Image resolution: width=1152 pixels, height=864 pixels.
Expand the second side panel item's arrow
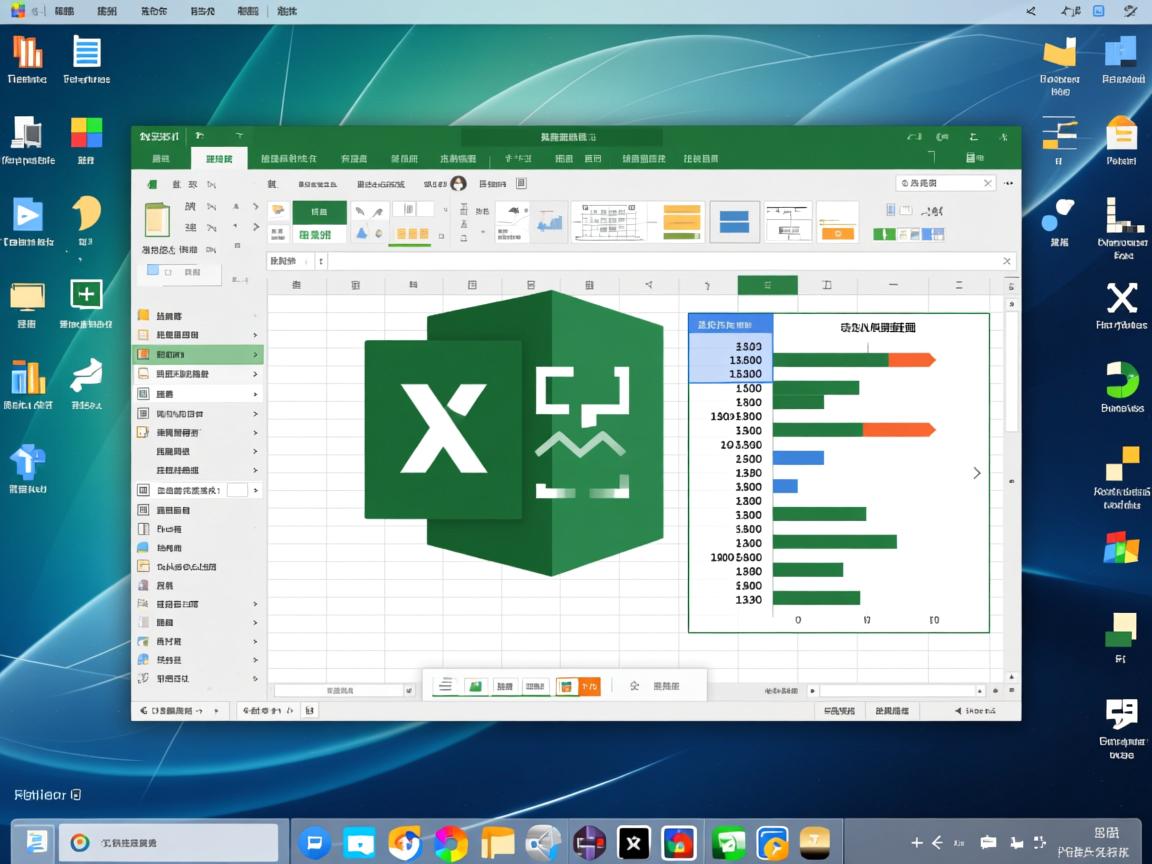pyautogui.click(x=255, y=335)
